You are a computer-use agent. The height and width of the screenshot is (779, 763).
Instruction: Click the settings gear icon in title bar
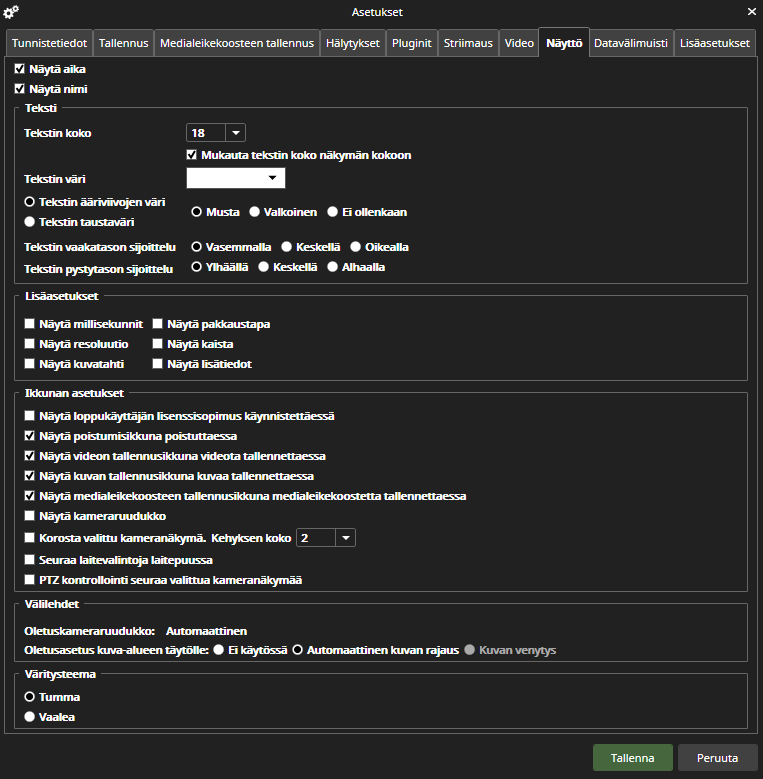tap(11, 12)
